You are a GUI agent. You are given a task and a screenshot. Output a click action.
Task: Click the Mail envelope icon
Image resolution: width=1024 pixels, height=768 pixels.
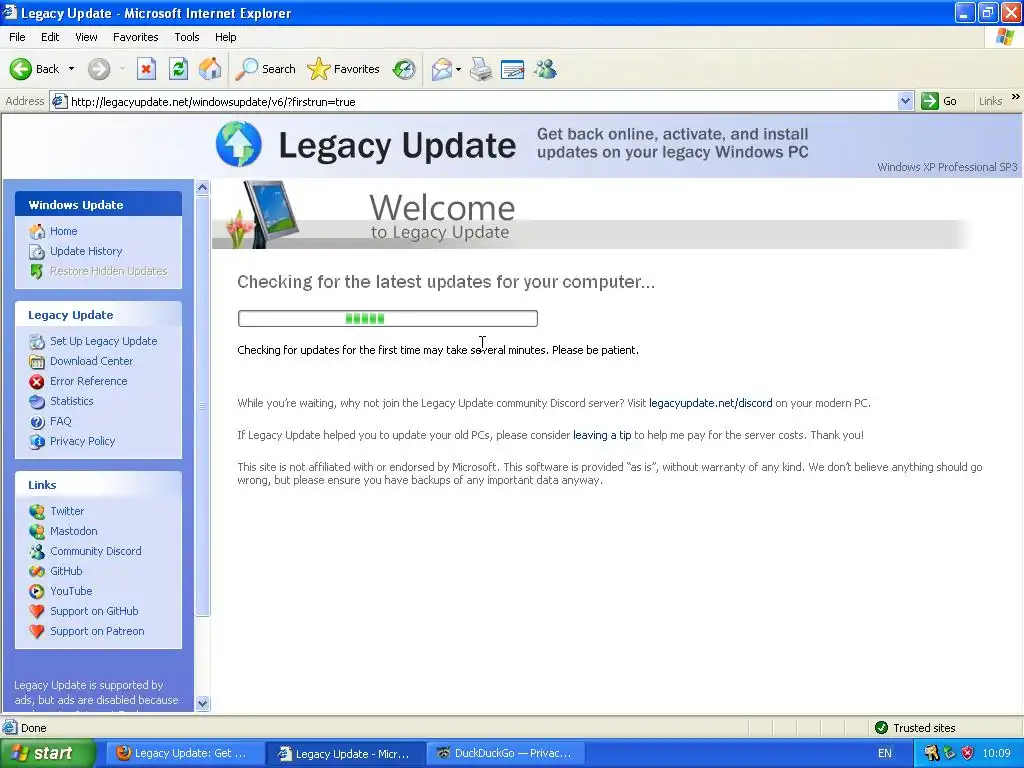[x=442, y=69]
